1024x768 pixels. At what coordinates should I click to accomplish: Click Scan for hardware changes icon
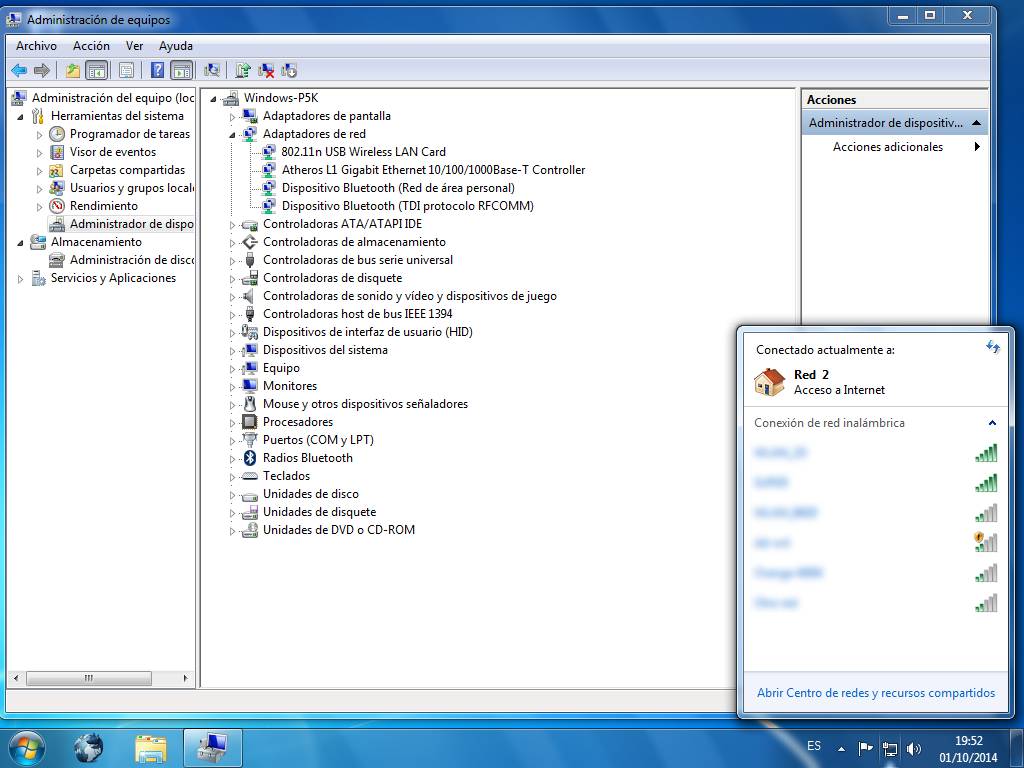coord(211,70)
